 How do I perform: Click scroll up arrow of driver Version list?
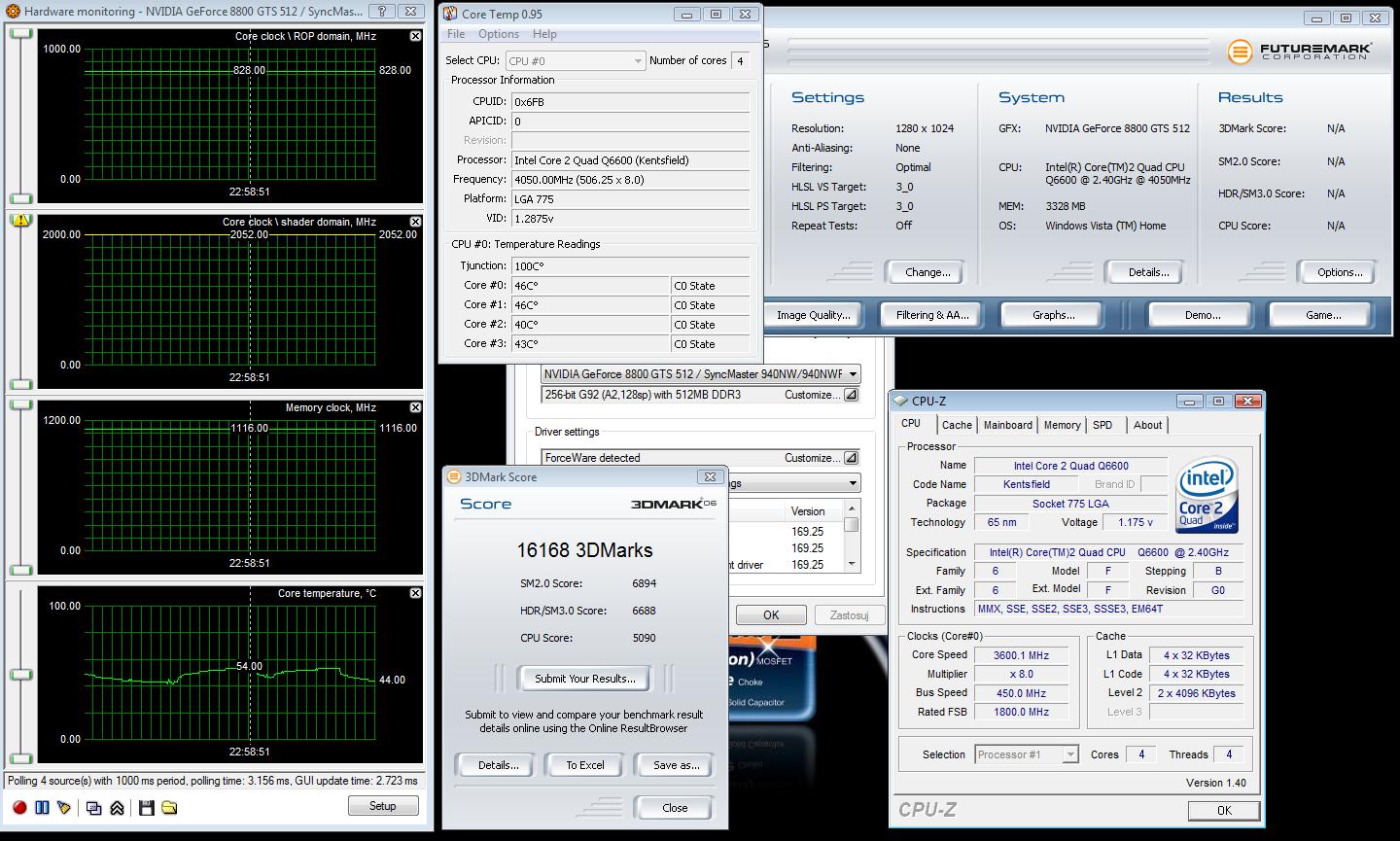pyautogui.click(x=852, y=509)
